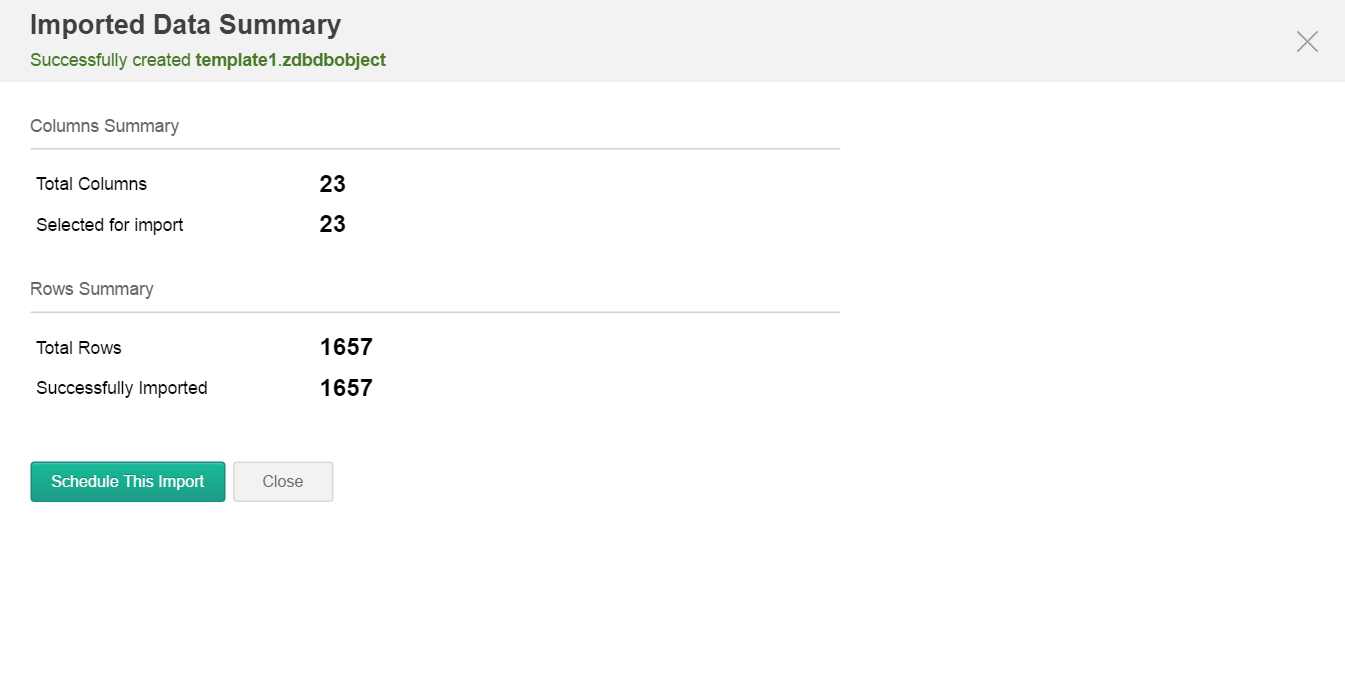Viewport: 1345px width, 690px height.
Task: Click the "Successfully created" message text
Action: pyautogui.click(x=110, y=60)
